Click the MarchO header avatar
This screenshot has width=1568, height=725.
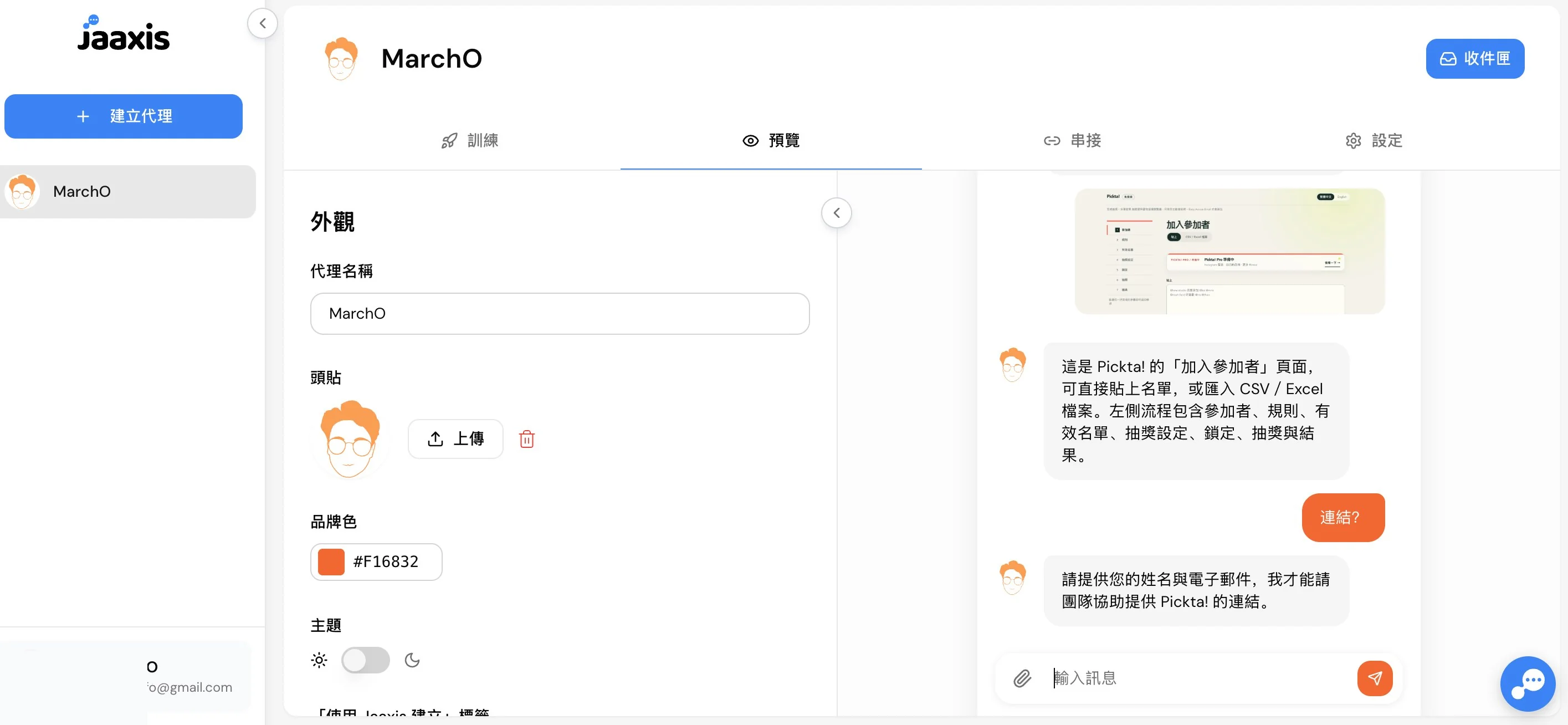[x=341, y=59]
